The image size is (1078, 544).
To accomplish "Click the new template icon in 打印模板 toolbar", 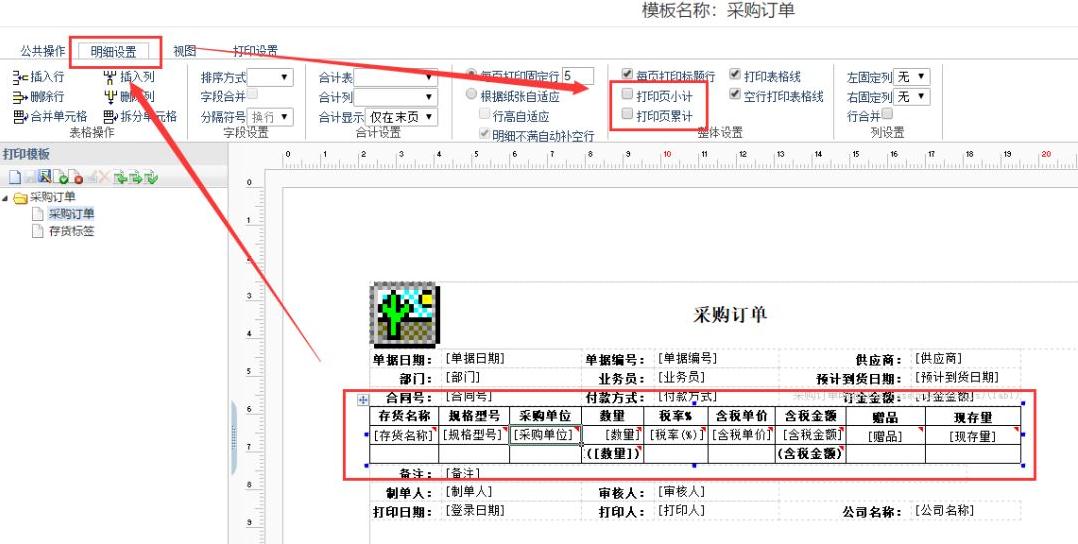I will coord(15,177).
